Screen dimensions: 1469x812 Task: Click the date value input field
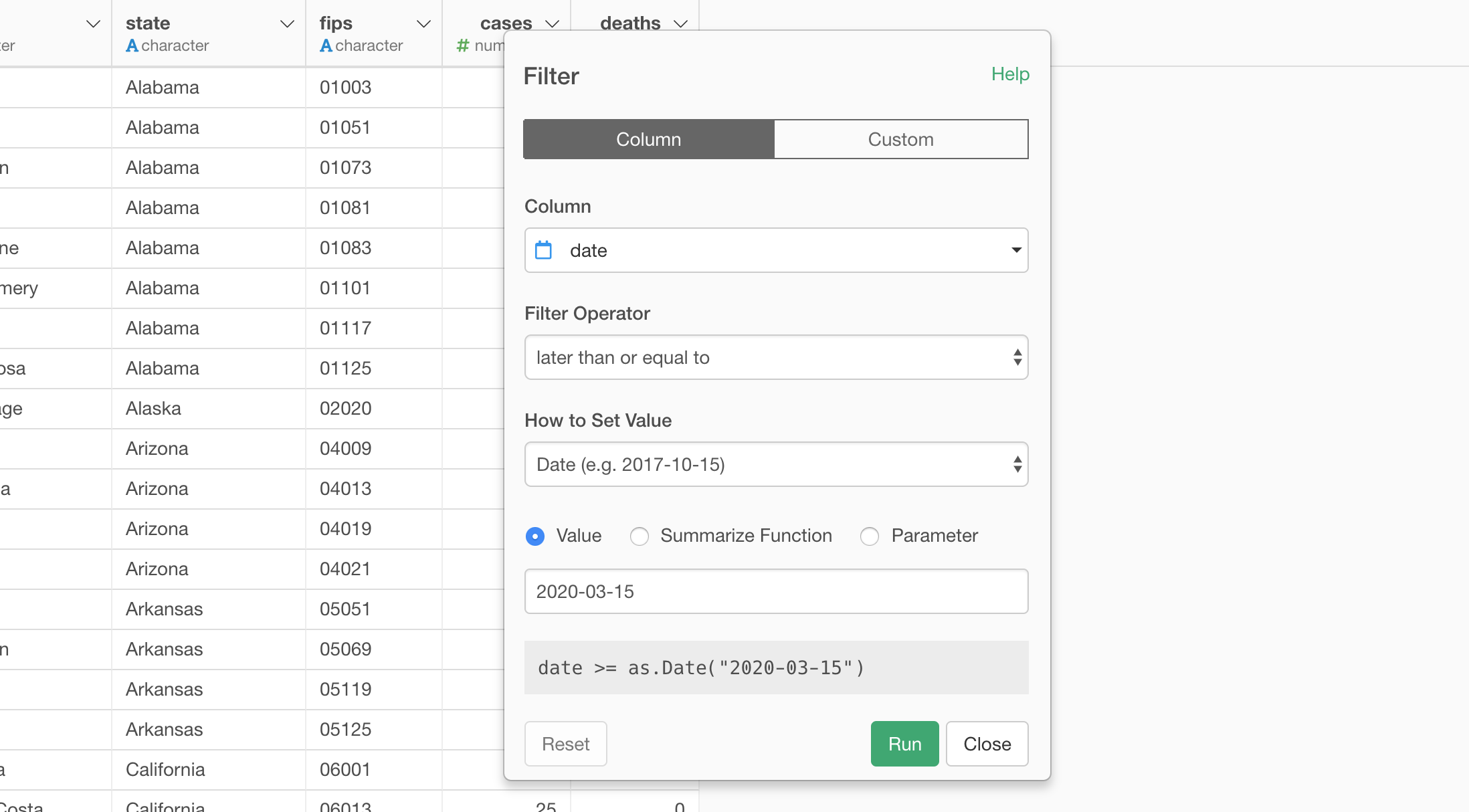pyautogui.click(x=776, y=591)
